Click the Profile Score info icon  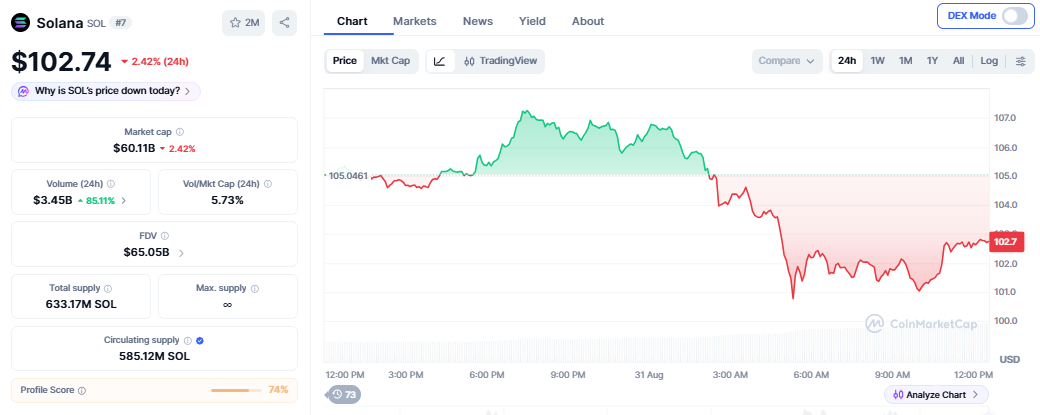[82, 390]
